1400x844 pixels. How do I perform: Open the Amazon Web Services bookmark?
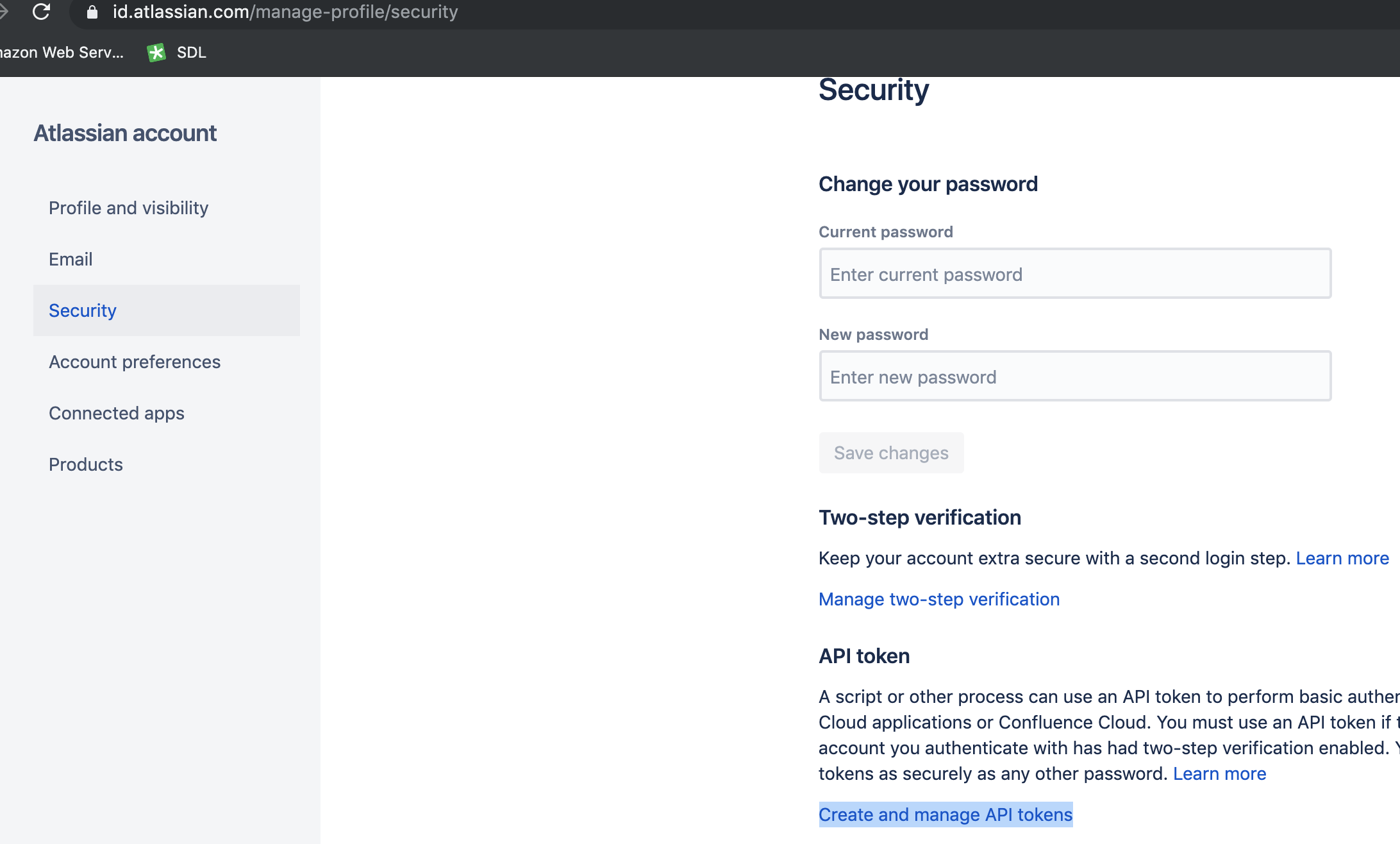coord(62,53)
